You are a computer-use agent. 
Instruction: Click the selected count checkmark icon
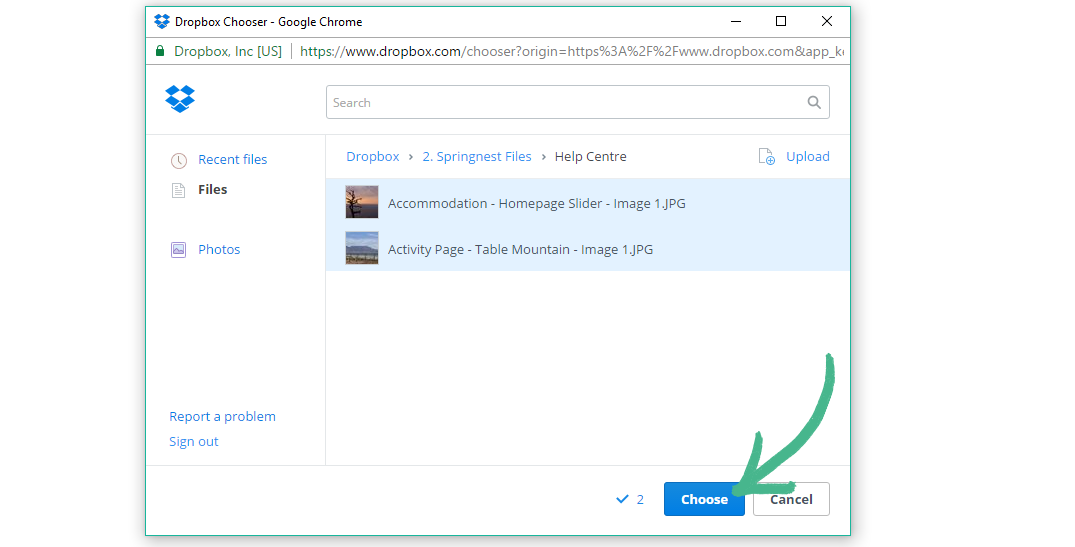(x=622, y=499)
